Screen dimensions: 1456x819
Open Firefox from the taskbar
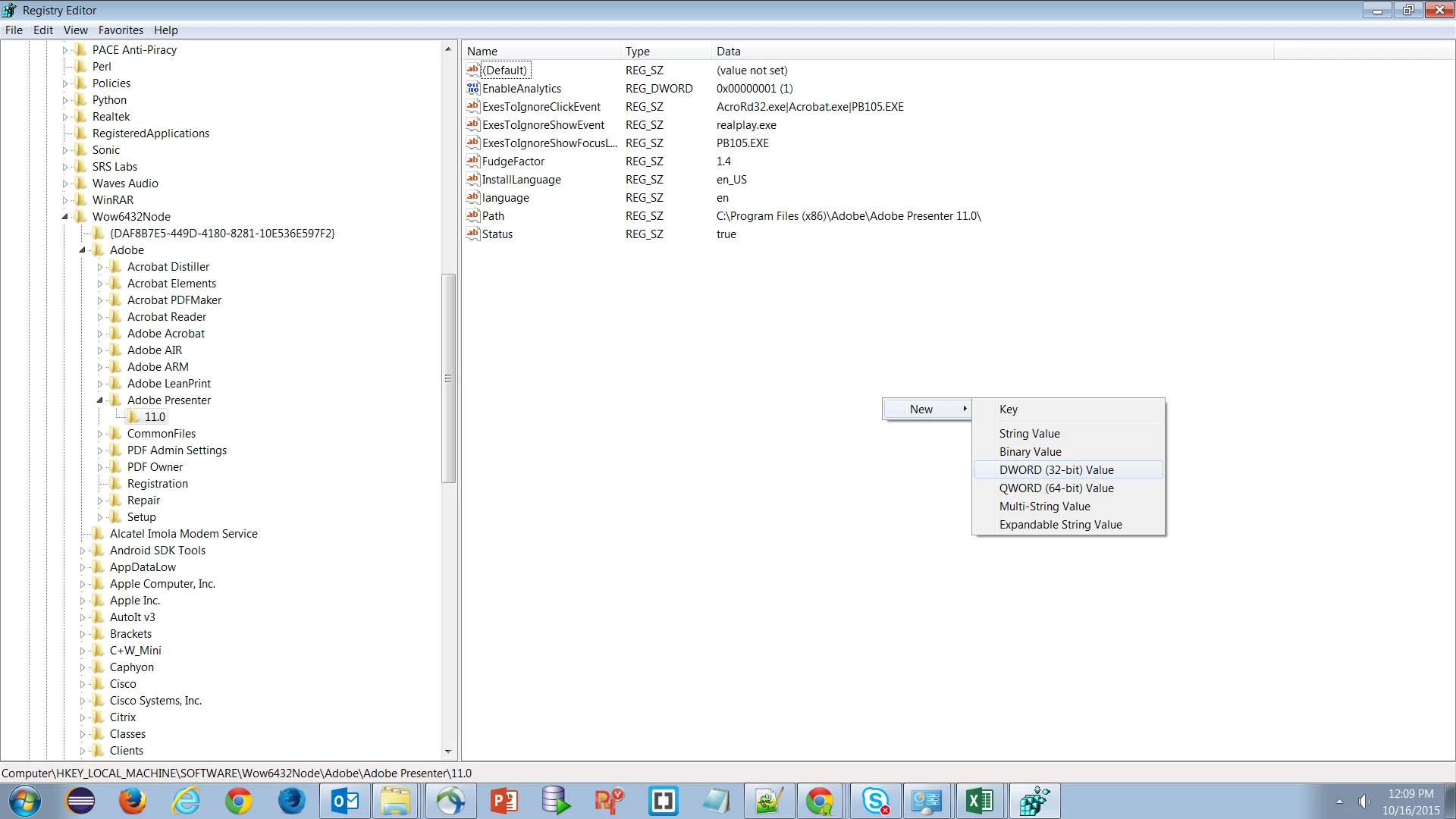tap(133, 801)
